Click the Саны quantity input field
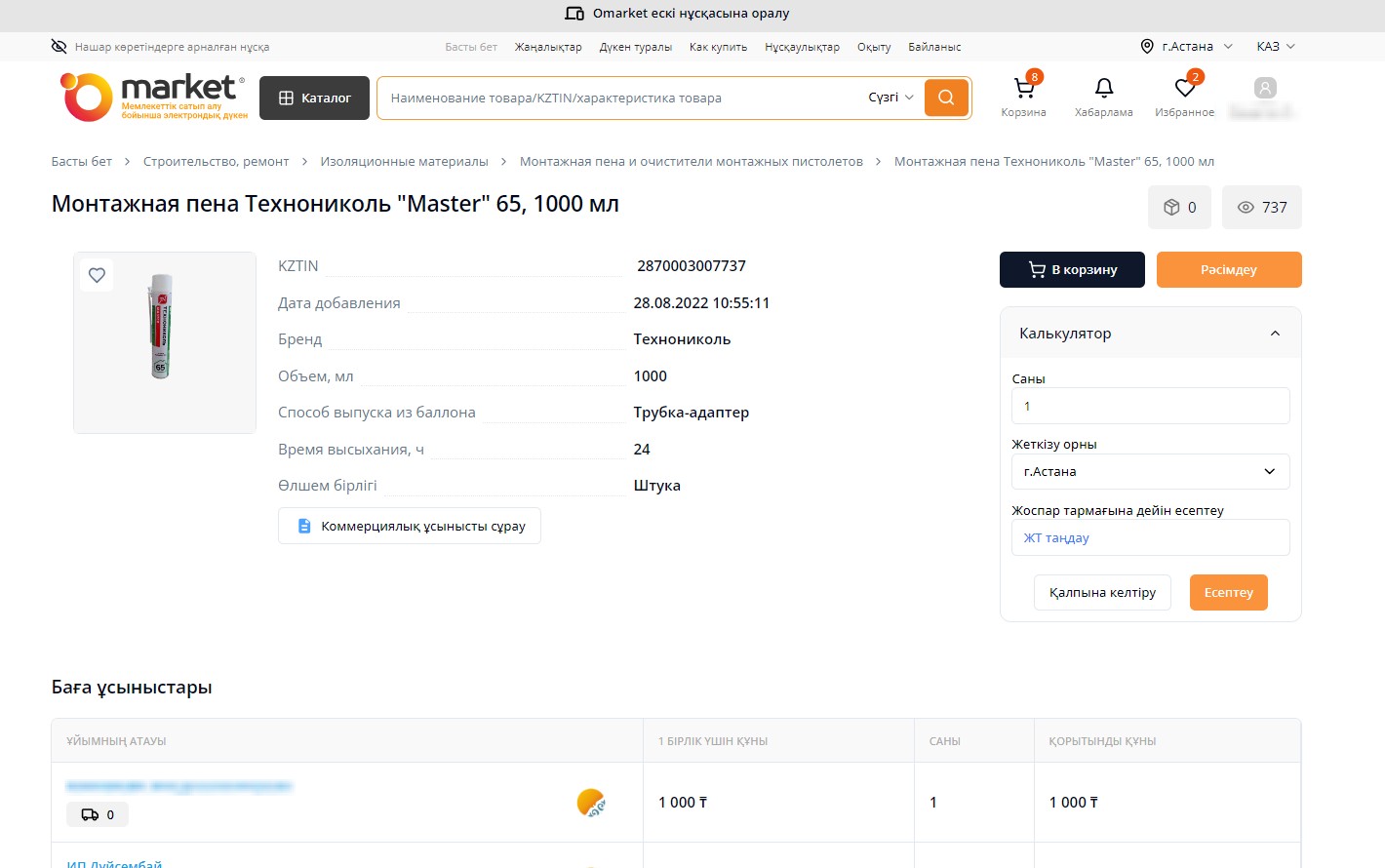This screenshot has height=868, width=1385. [1150, 406]
